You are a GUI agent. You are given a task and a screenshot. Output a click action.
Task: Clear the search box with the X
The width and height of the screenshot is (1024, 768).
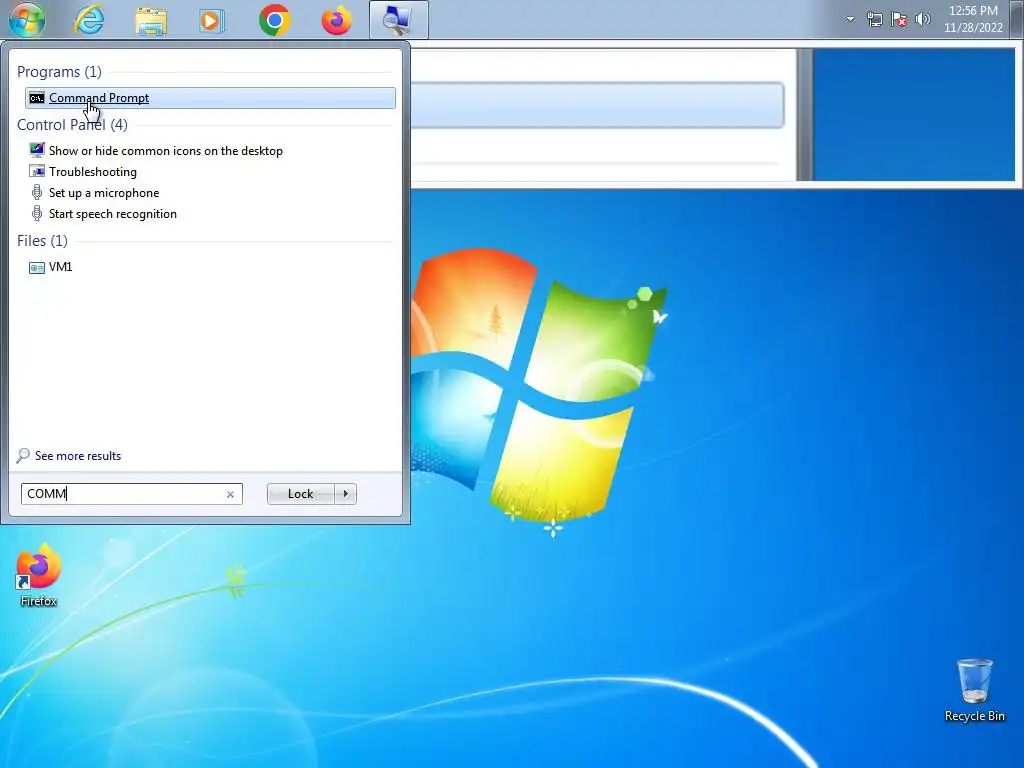tap(231, 494)
